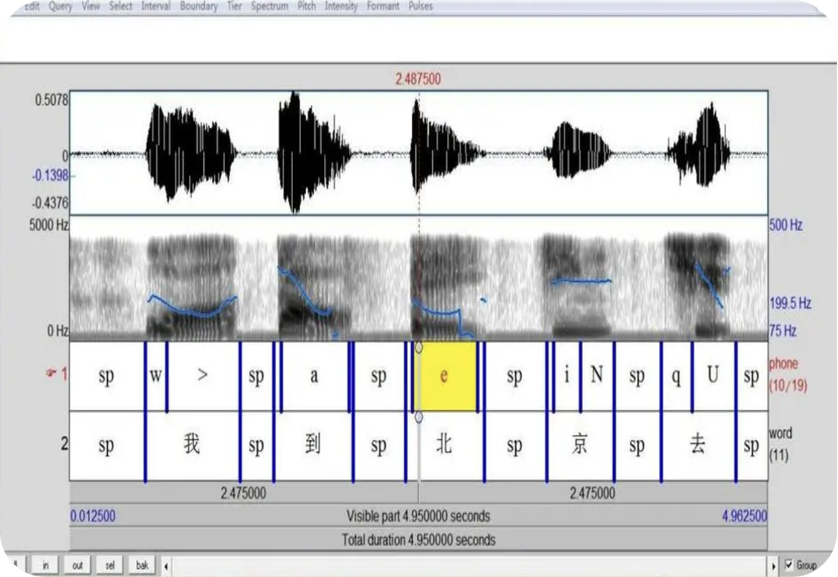
Task: Select the last 'sp' interval in word tier
Action: coord(751,445)
